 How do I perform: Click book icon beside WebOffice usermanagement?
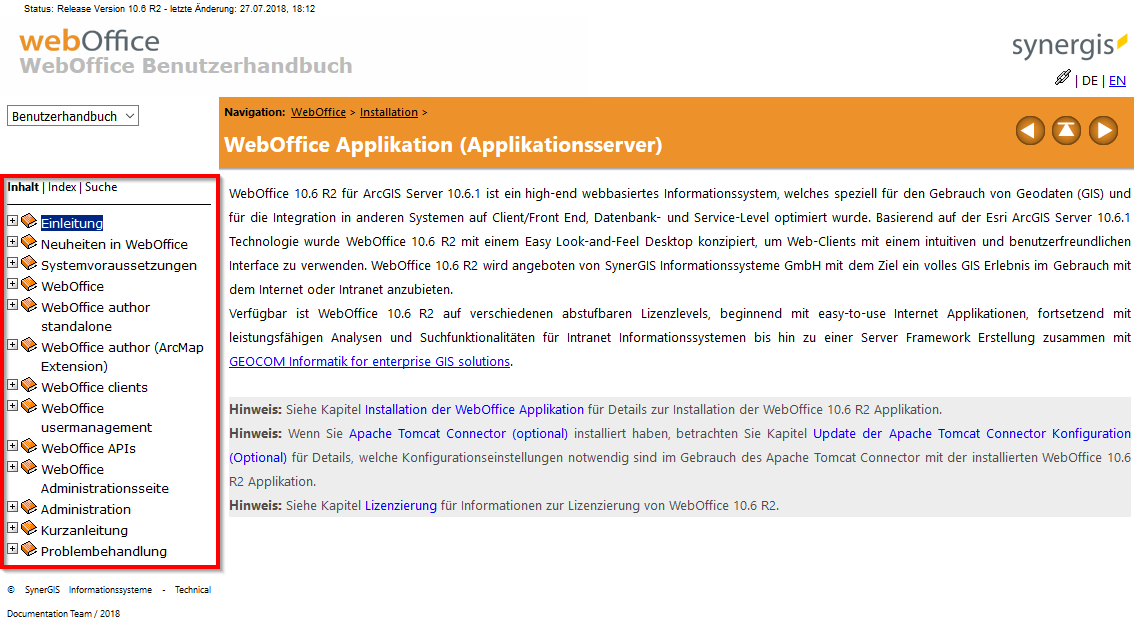click(x=29, y=406)
